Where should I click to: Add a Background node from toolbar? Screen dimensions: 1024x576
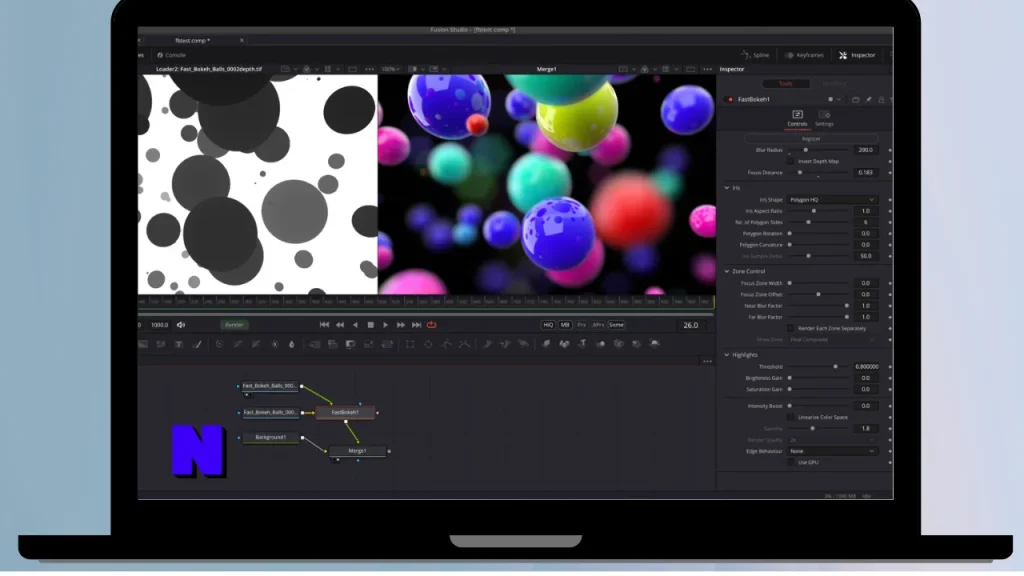coord(143,344)
